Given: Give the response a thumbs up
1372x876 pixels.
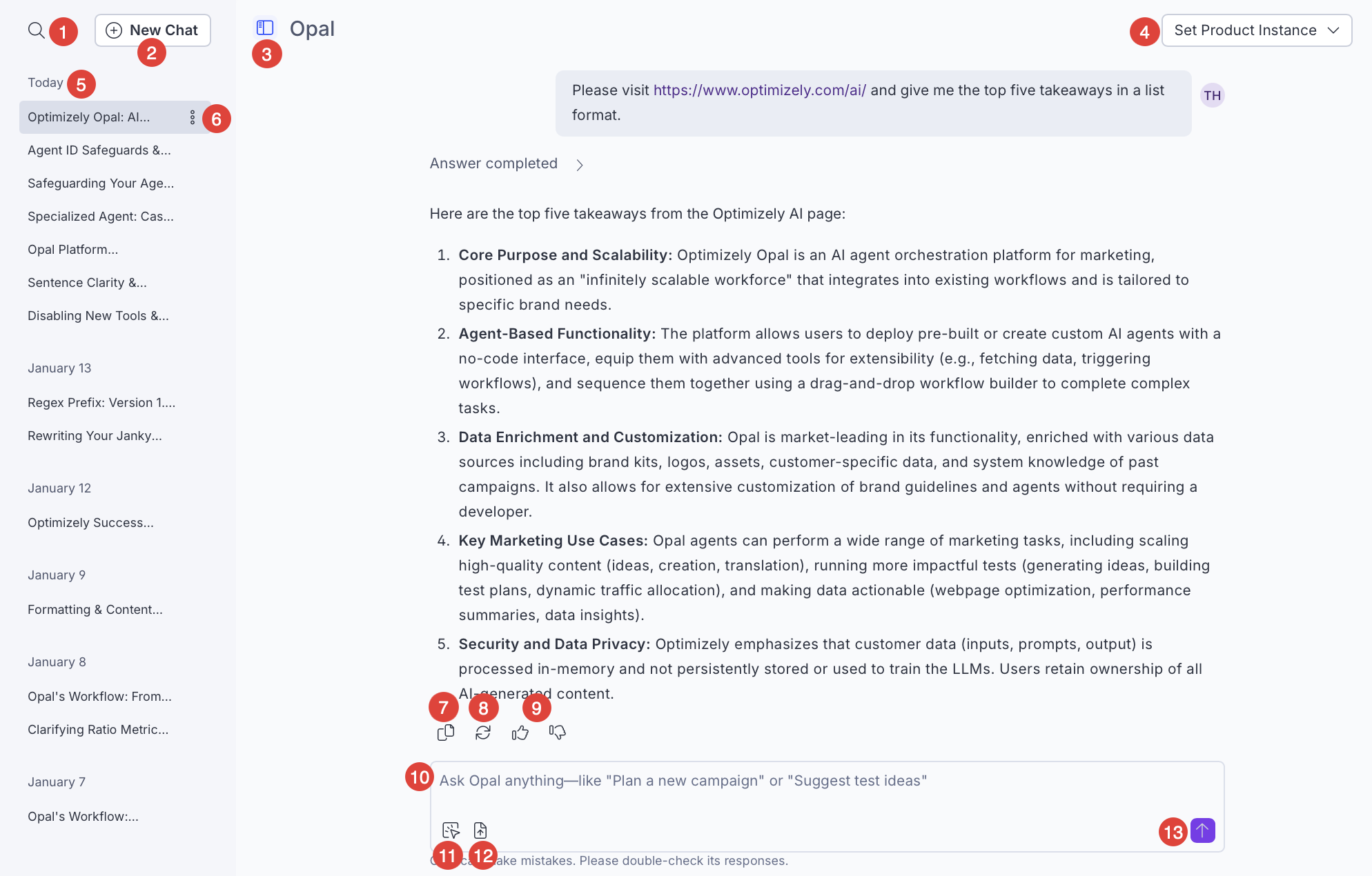Looking at the screenshot, I should (x=520, y=733).
